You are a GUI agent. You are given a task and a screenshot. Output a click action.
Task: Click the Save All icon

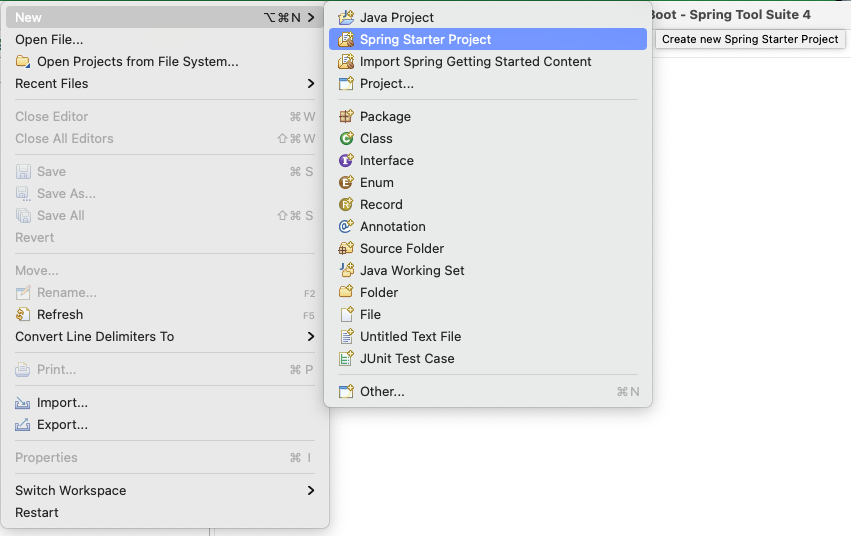[23, 215]
